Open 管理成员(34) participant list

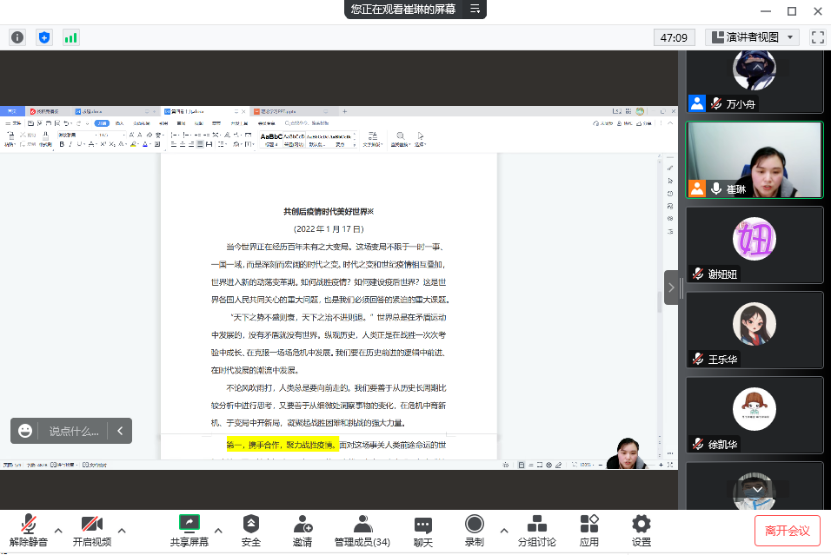362,530
